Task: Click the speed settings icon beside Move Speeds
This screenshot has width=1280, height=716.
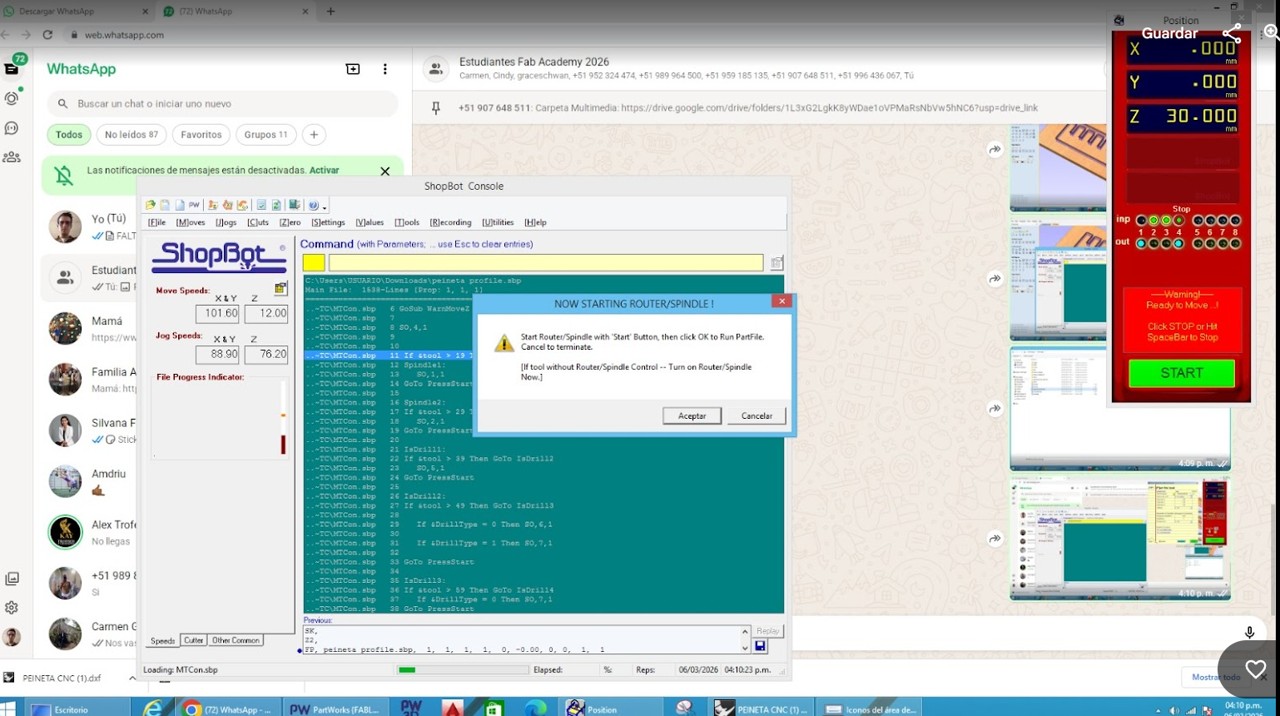Action: click(x=281, y=289)
